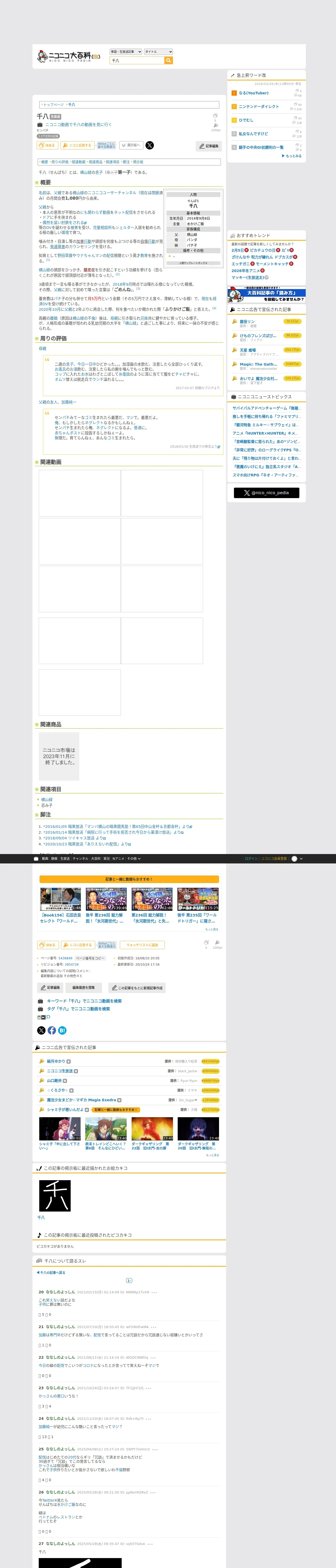This screenshot has height=1568, width=336.
Task: Click the lower X share icon
Action: pos(41,1030)
